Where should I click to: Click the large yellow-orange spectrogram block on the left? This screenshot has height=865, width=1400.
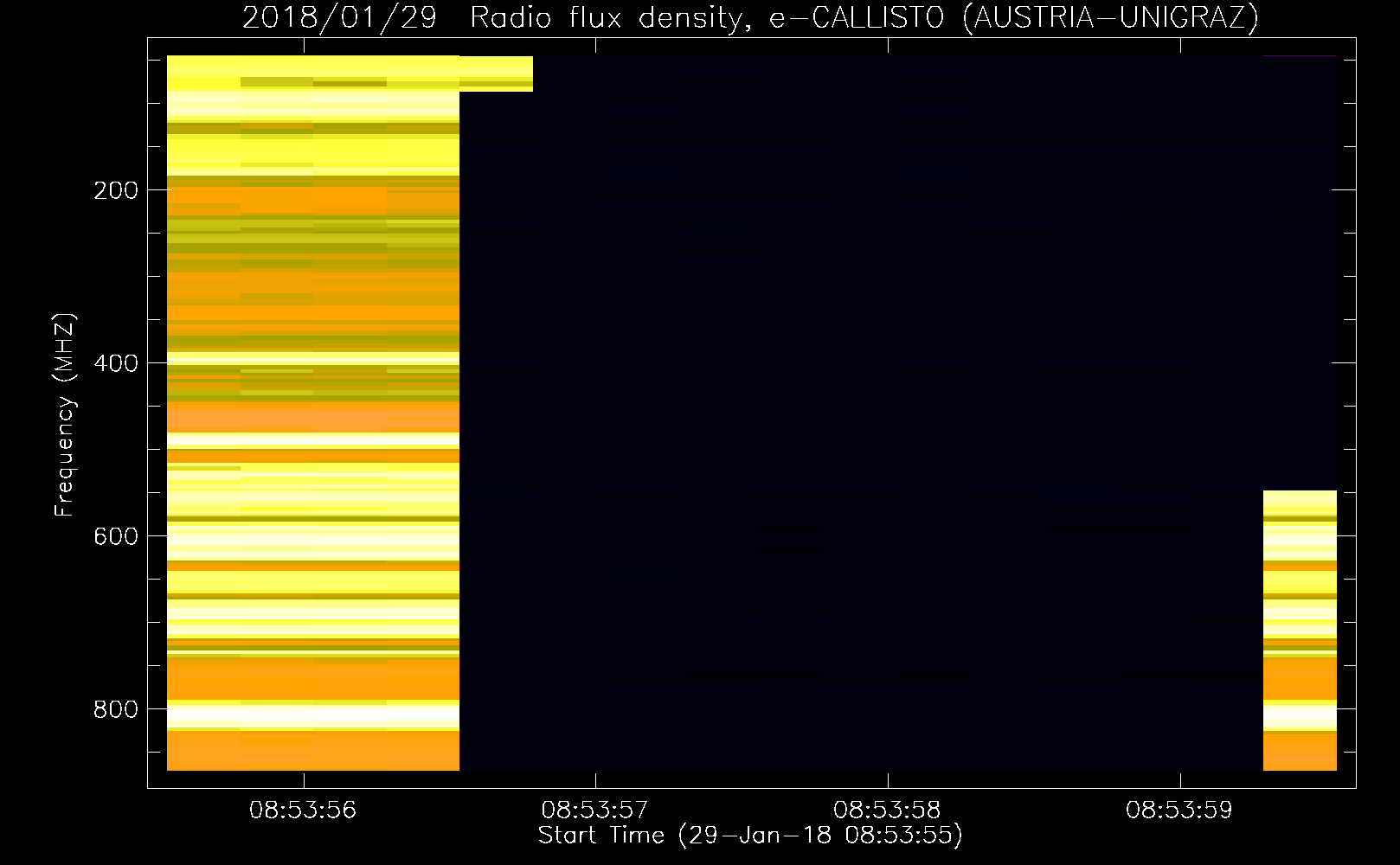[313, 413]
